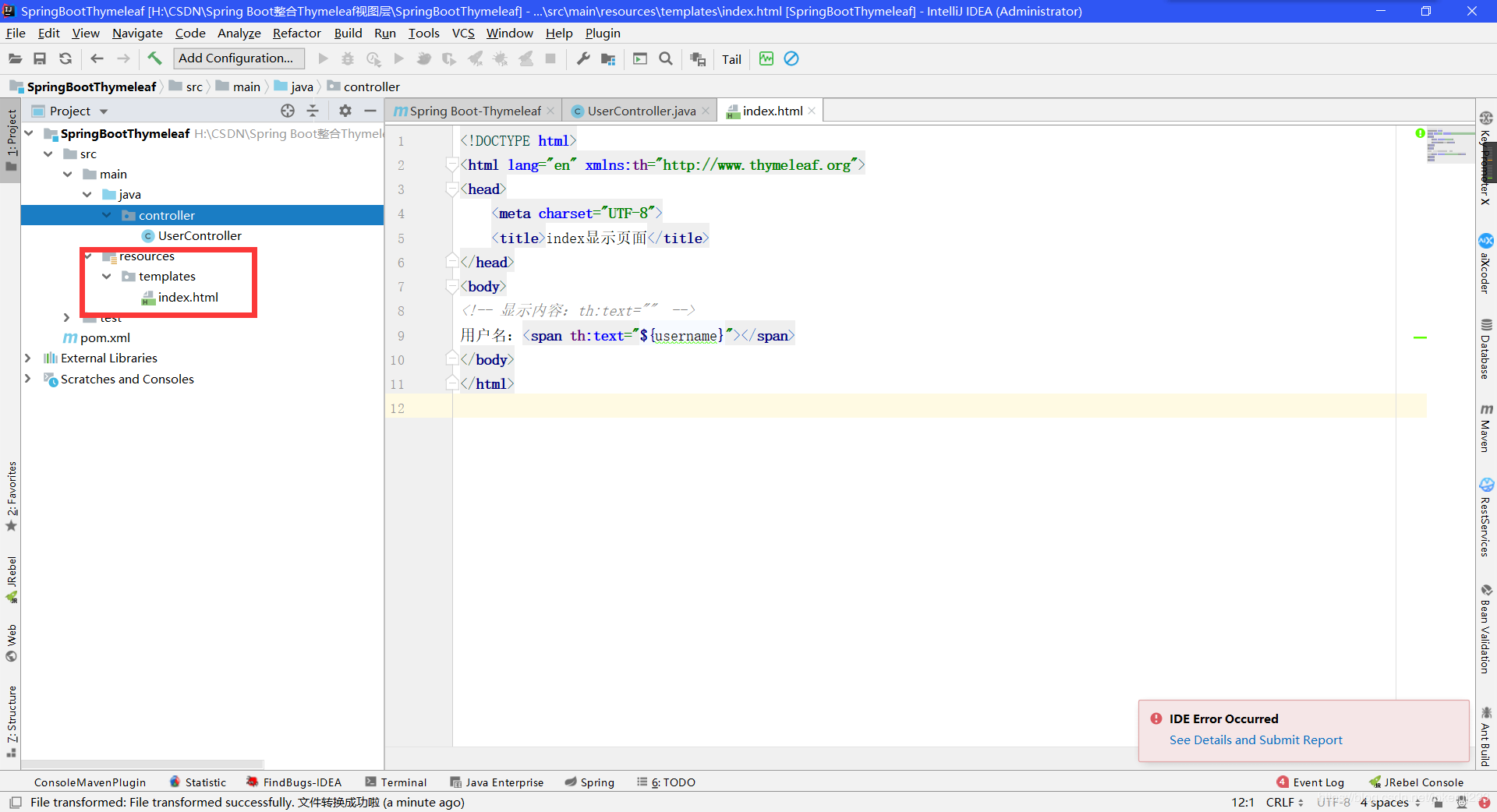Synchronize project with the refresh icon
The image size is (1497, 812).
(x=65, y=58)
